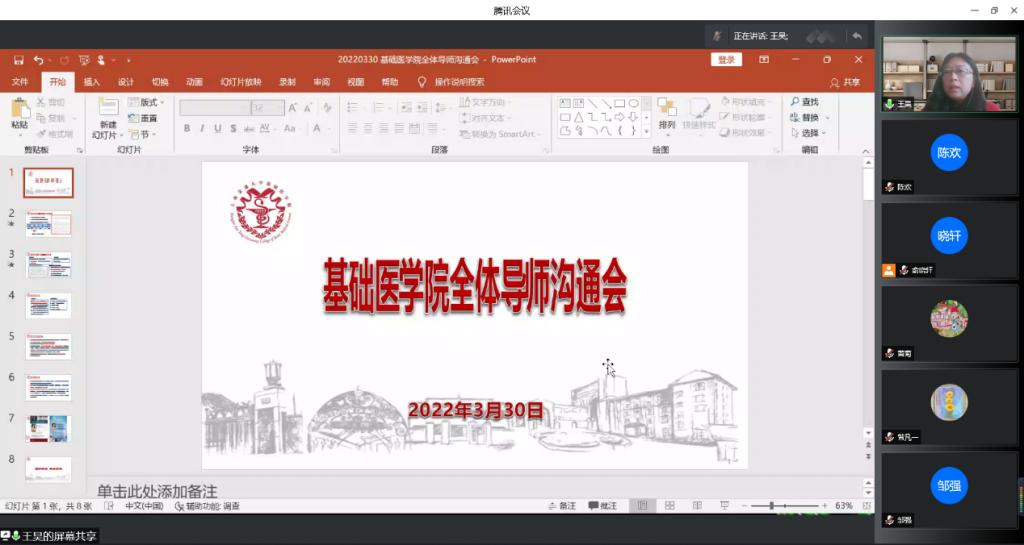The height and width of the screenshot is (545, 1024).
Task: Open the Insert (插入) ribbon tab
Action: 91,82
